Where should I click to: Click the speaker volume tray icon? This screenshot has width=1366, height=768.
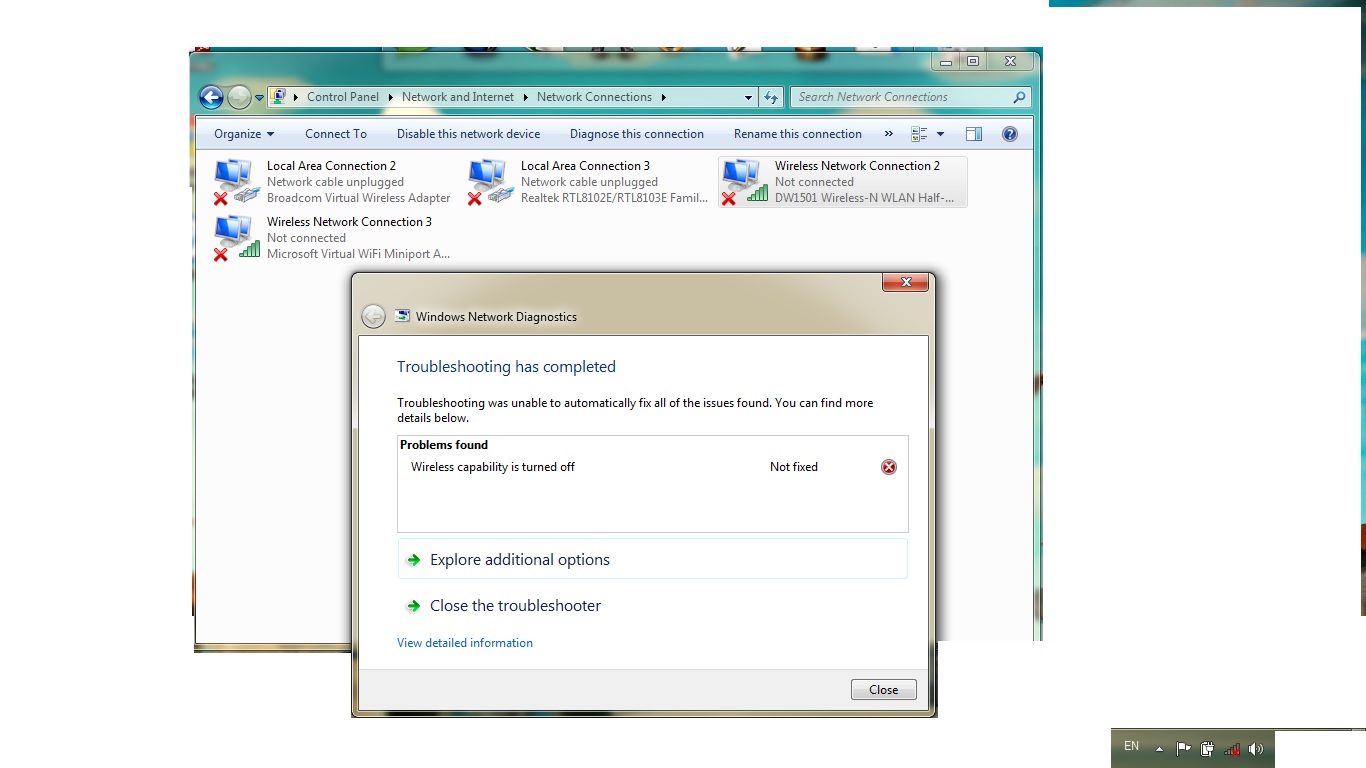click(x=1256, y=748)
